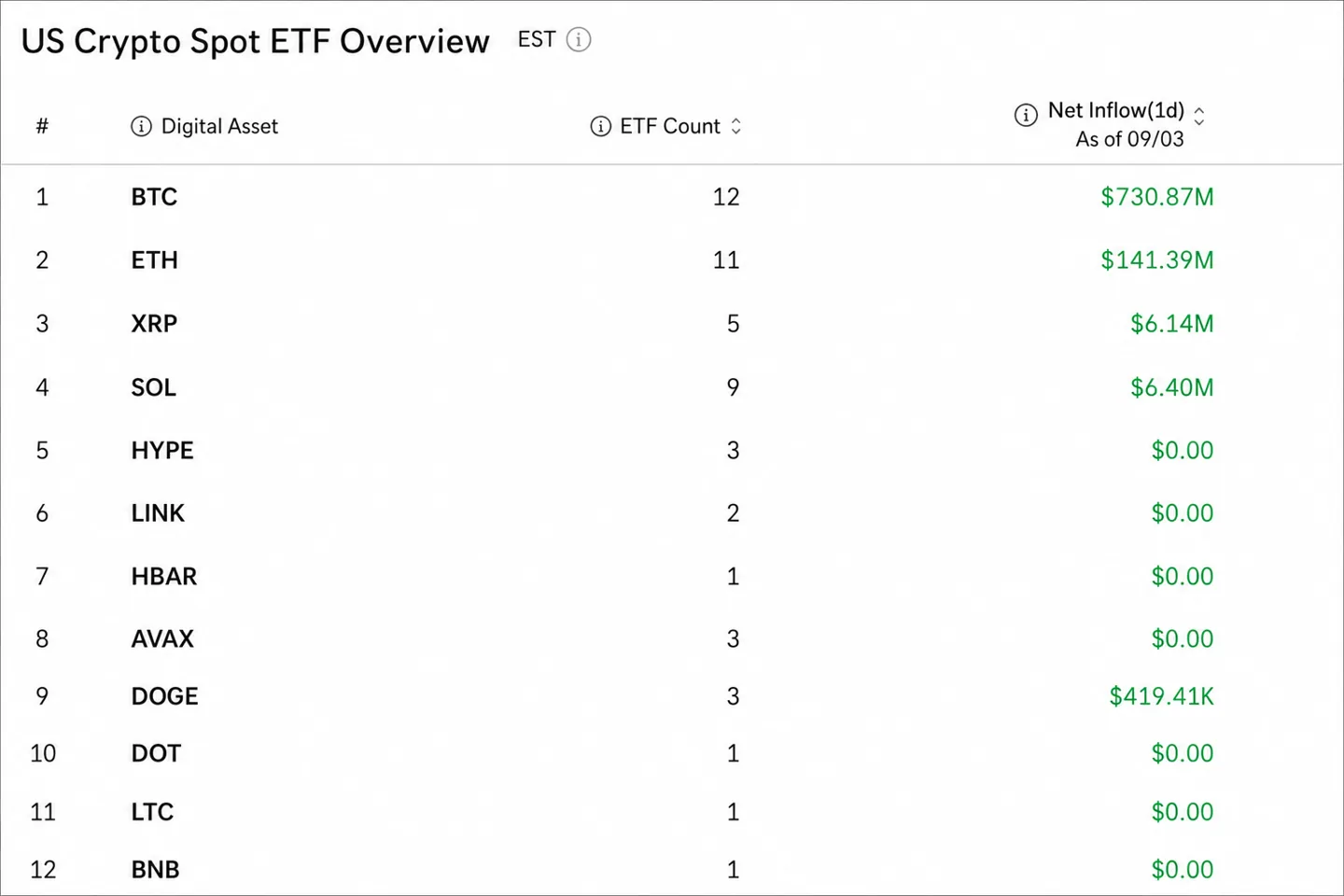Select the ETF count 11 for ETH

pos(726,260)
